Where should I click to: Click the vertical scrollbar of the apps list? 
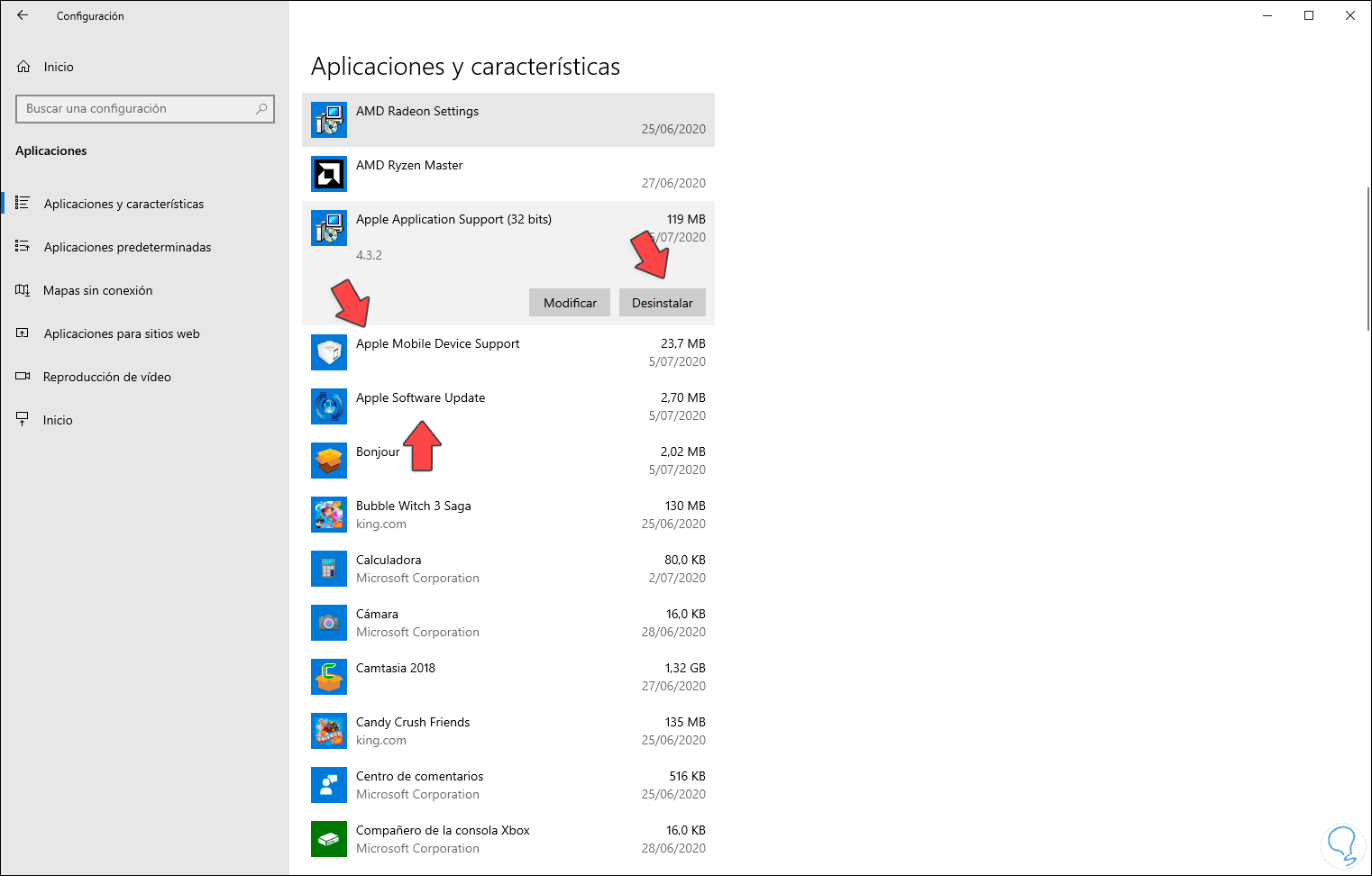coord(1368,259)
